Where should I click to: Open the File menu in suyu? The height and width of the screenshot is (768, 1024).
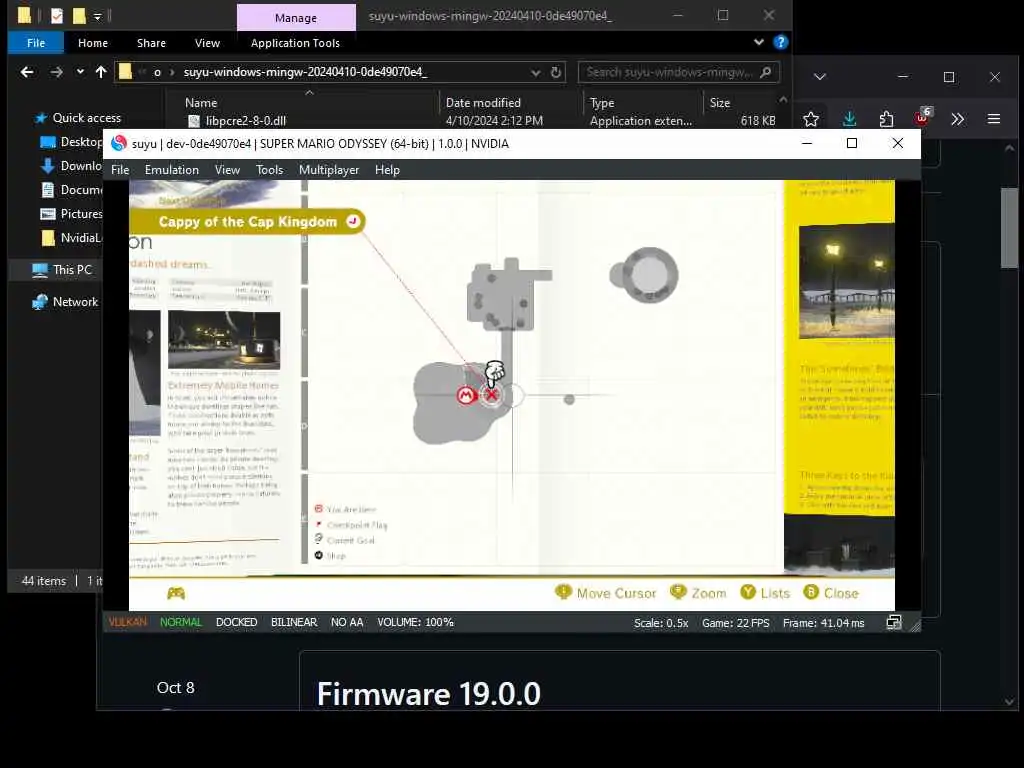point(120,170)
